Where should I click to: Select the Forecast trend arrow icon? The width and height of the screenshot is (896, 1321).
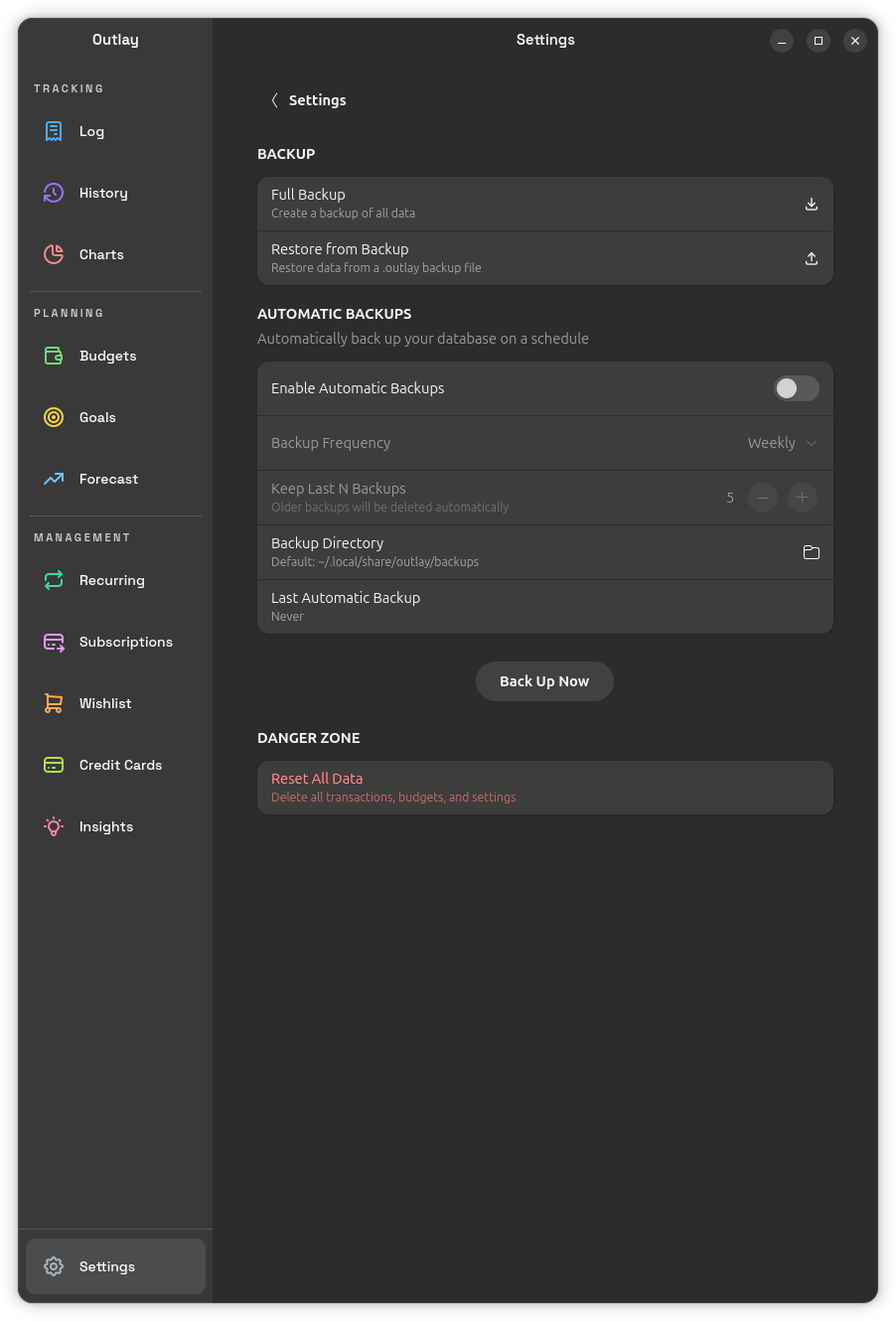pos(54,479)
